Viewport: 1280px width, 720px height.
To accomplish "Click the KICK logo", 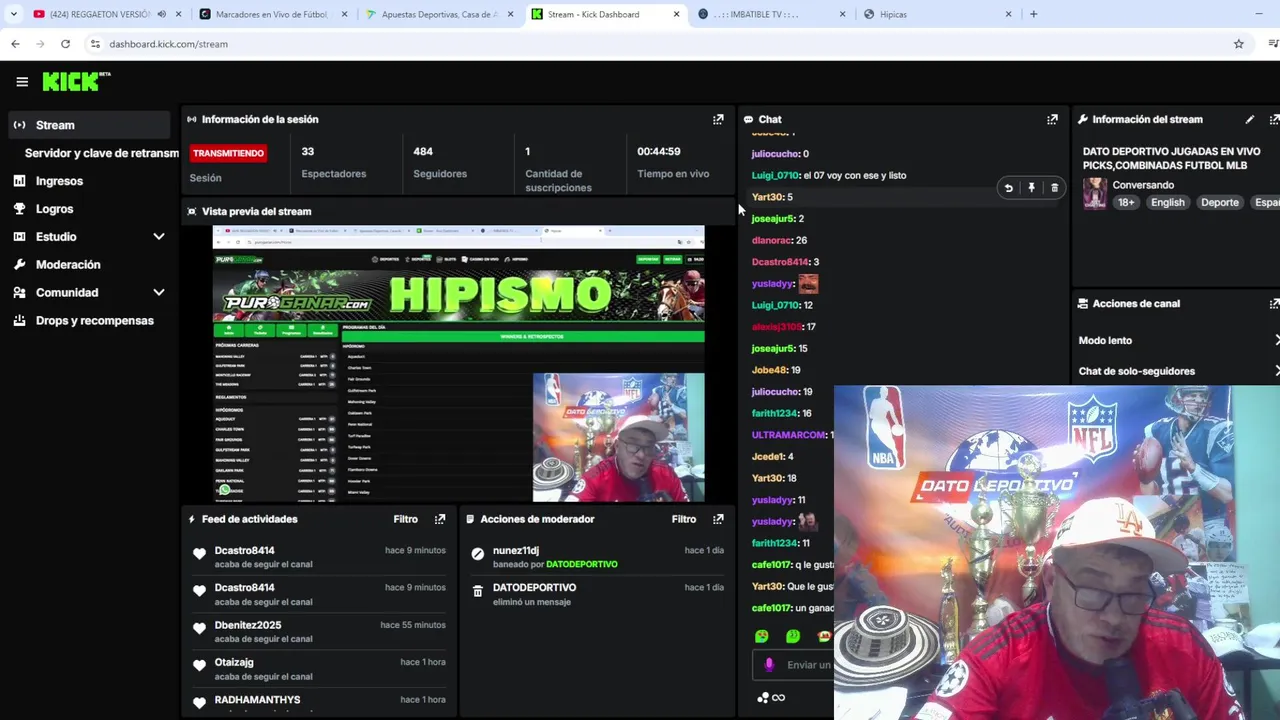I will (76, 82).
